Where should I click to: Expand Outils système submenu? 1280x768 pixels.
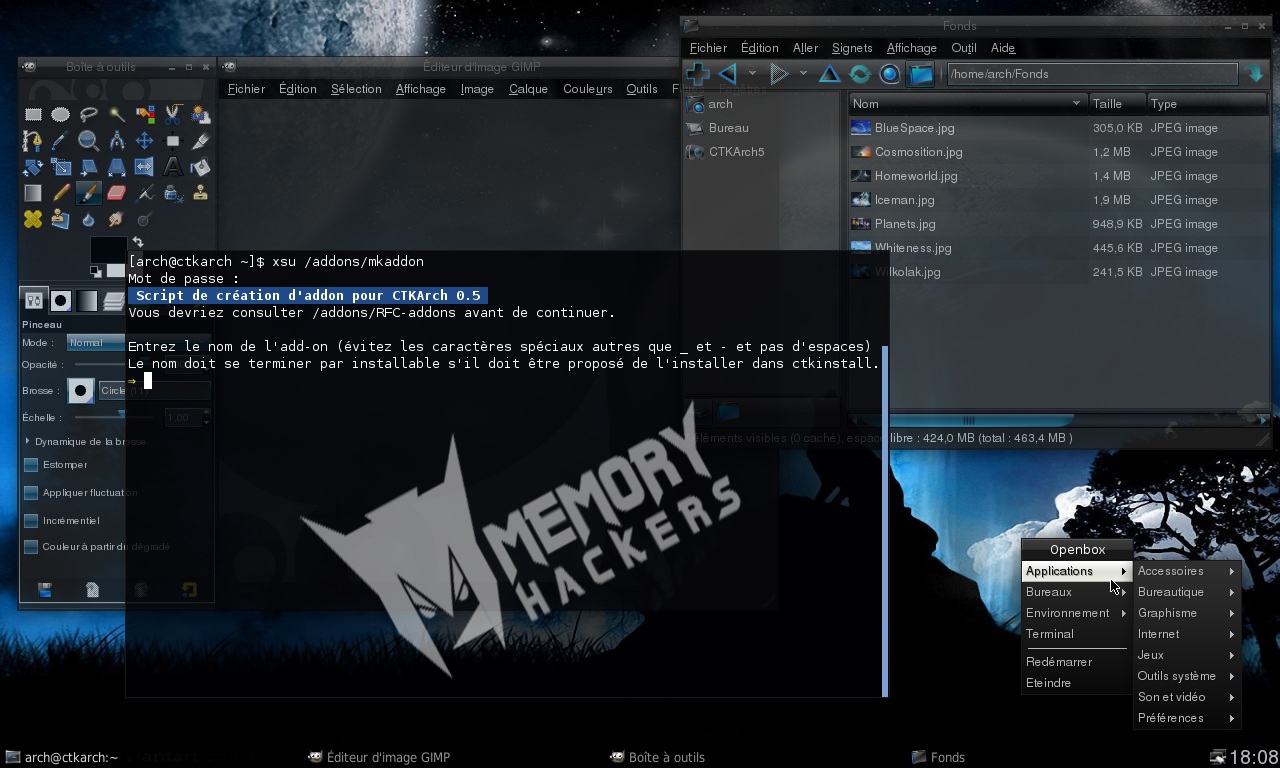point(1187,676)
